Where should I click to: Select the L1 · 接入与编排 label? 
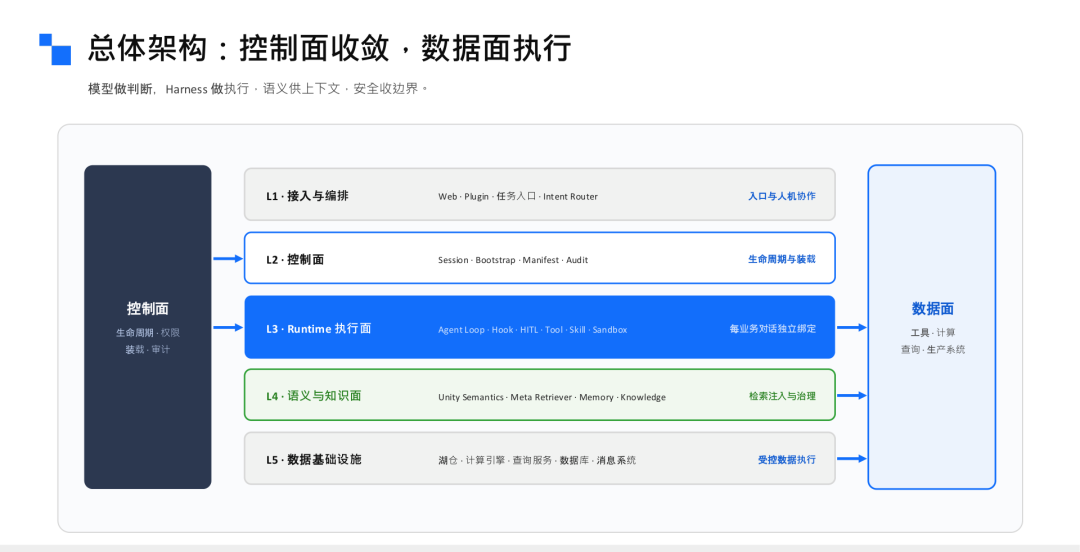[307, 196]
